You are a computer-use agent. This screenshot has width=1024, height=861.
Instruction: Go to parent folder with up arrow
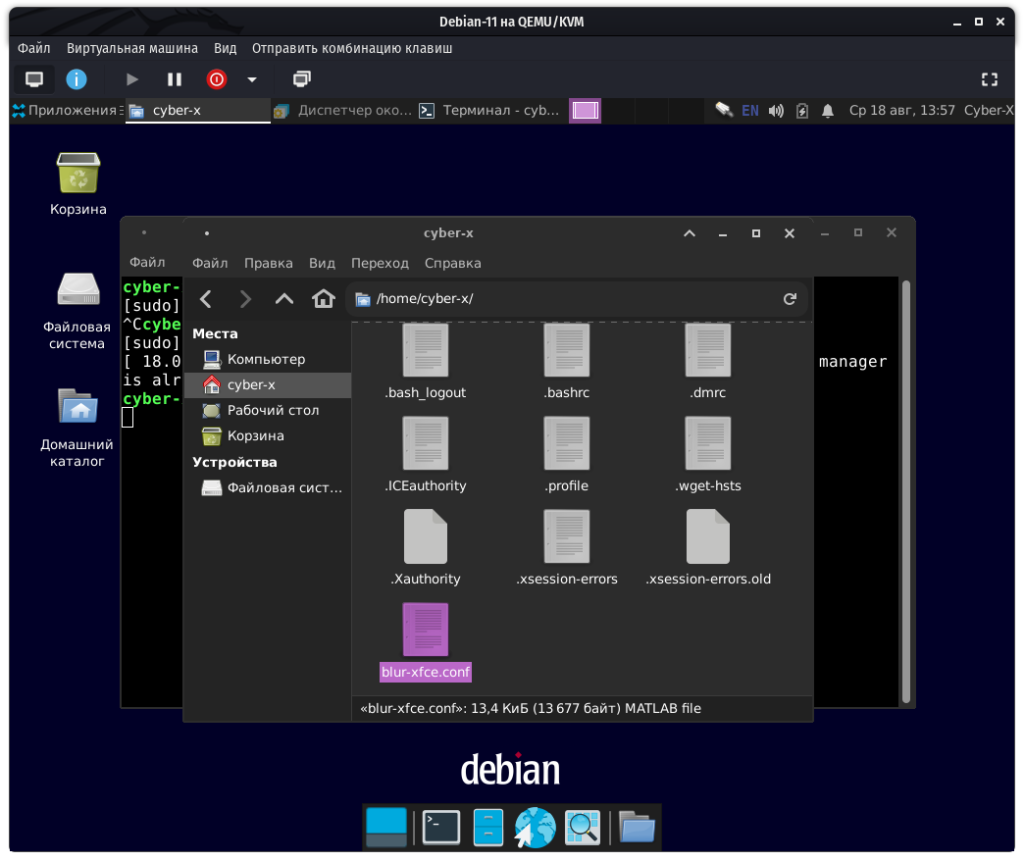click(284, 299)
